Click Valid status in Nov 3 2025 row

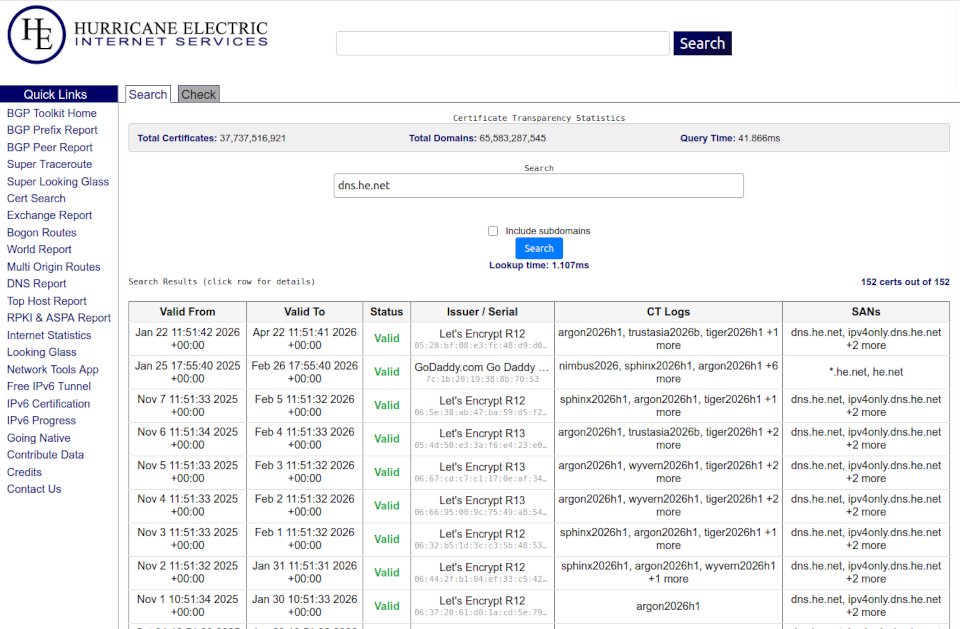[x=386, y=539]
